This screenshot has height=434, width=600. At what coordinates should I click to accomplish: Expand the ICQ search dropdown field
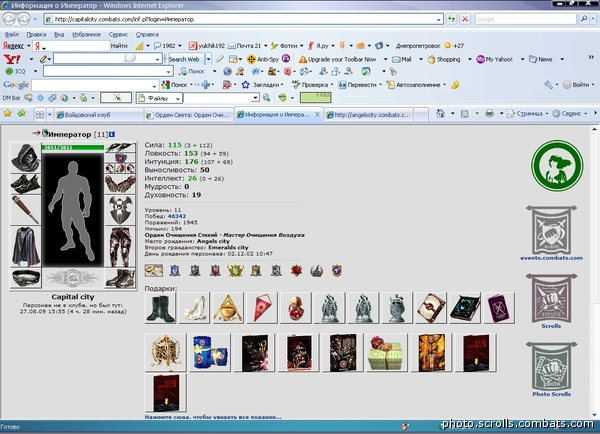168,72
